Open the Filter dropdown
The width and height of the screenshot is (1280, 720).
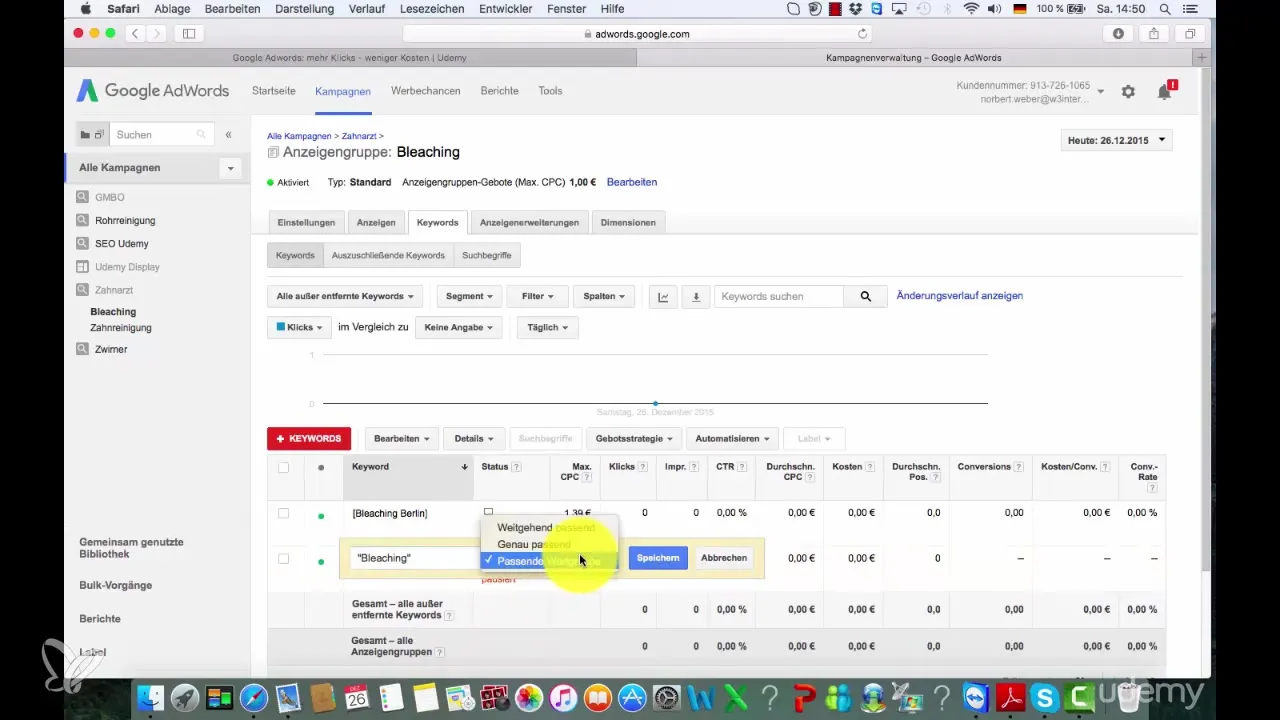tap(537, 296)
